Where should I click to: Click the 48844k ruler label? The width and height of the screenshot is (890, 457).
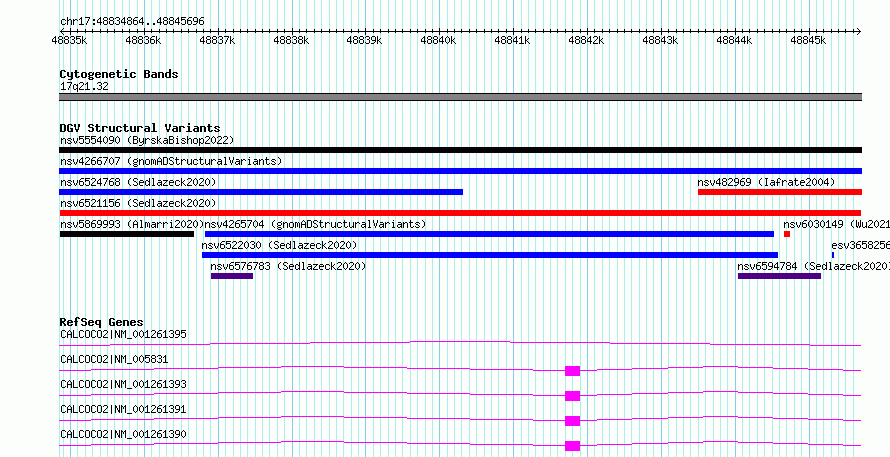[x=734, y=40]
